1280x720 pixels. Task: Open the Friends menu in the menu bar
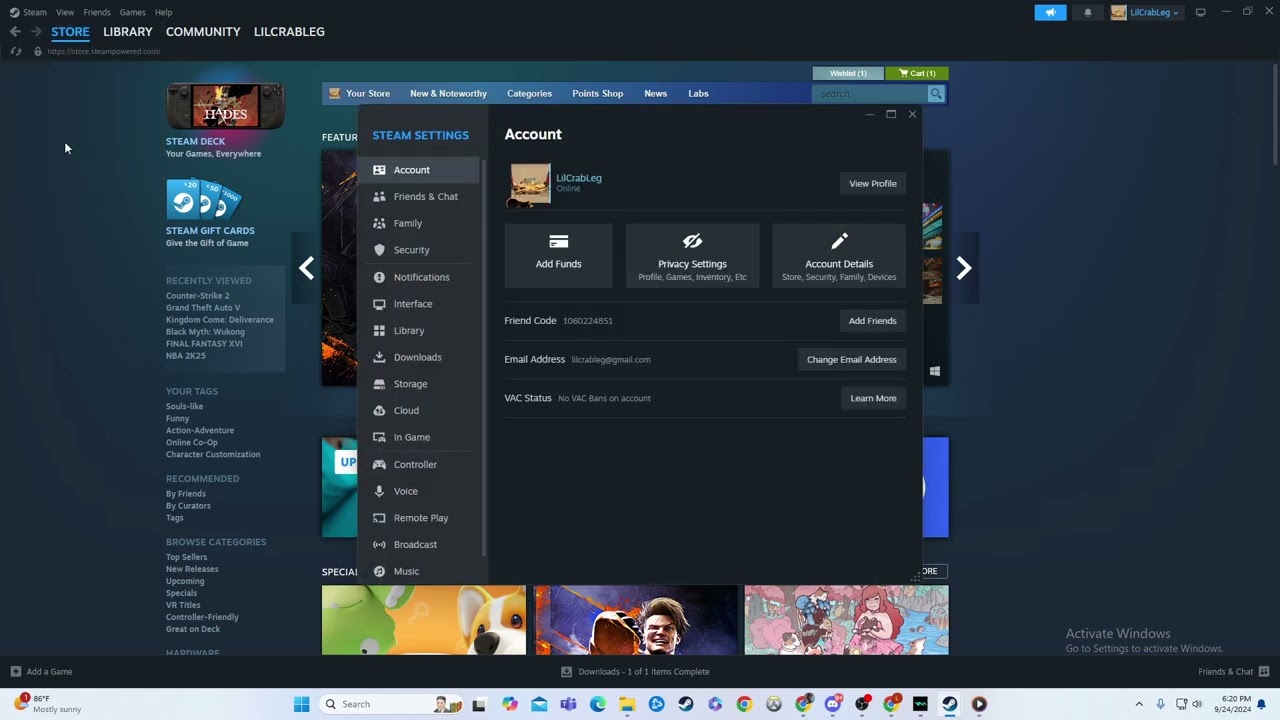[96, 12]
